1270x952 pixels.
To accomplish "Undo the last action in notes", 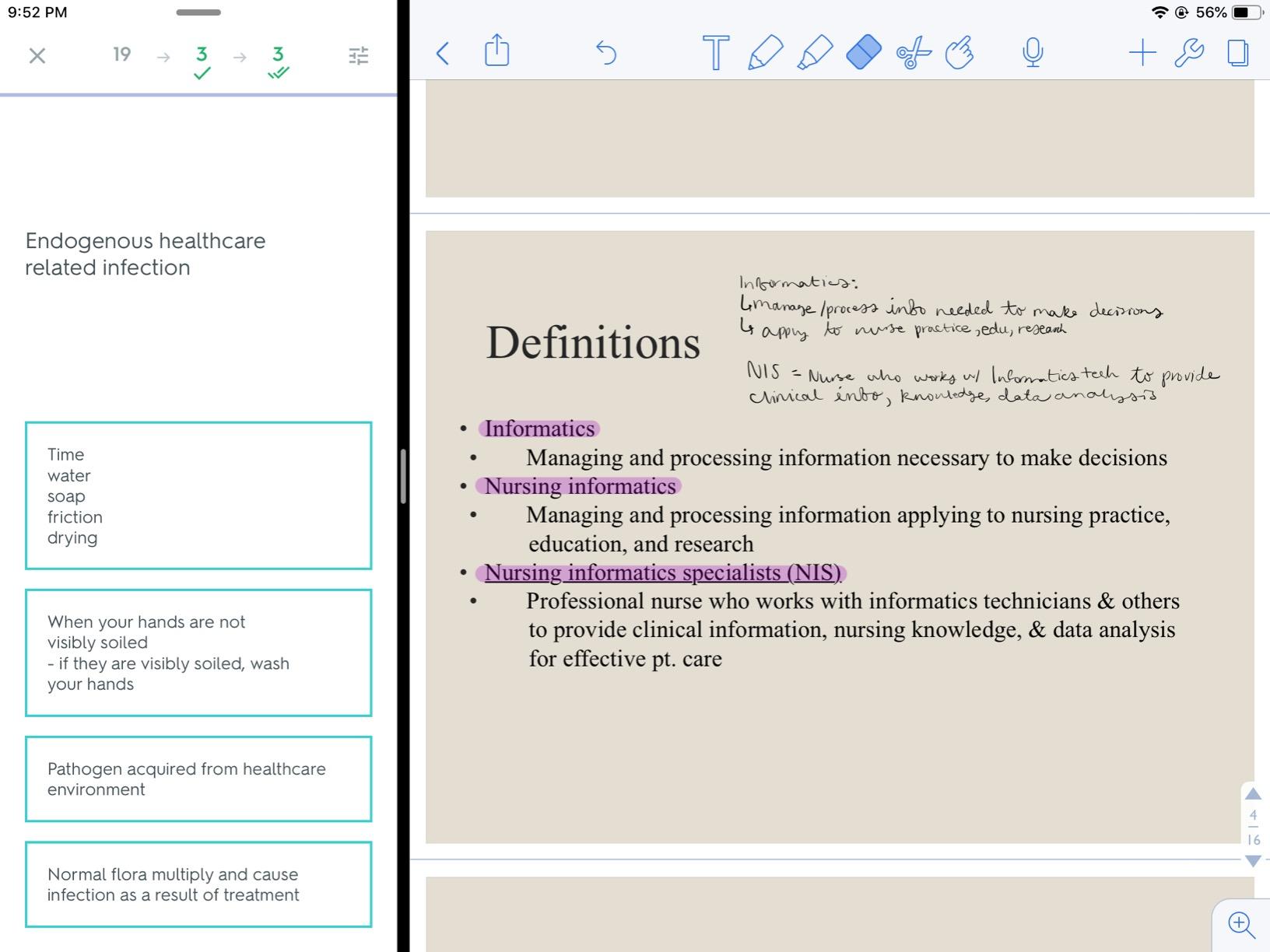I will [605, 53].
